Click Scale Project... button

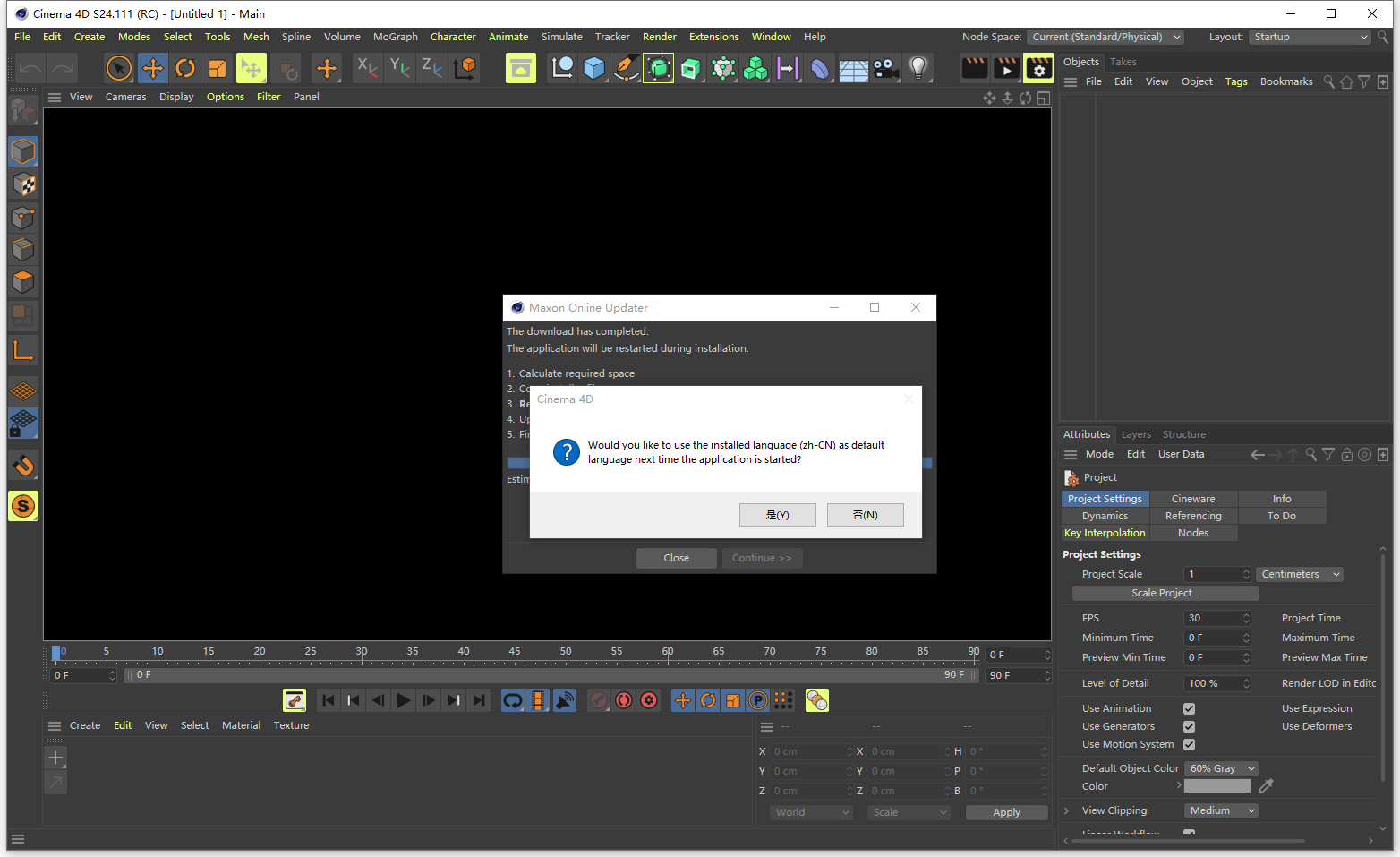pyautogui.click(x=1165, y=593)
